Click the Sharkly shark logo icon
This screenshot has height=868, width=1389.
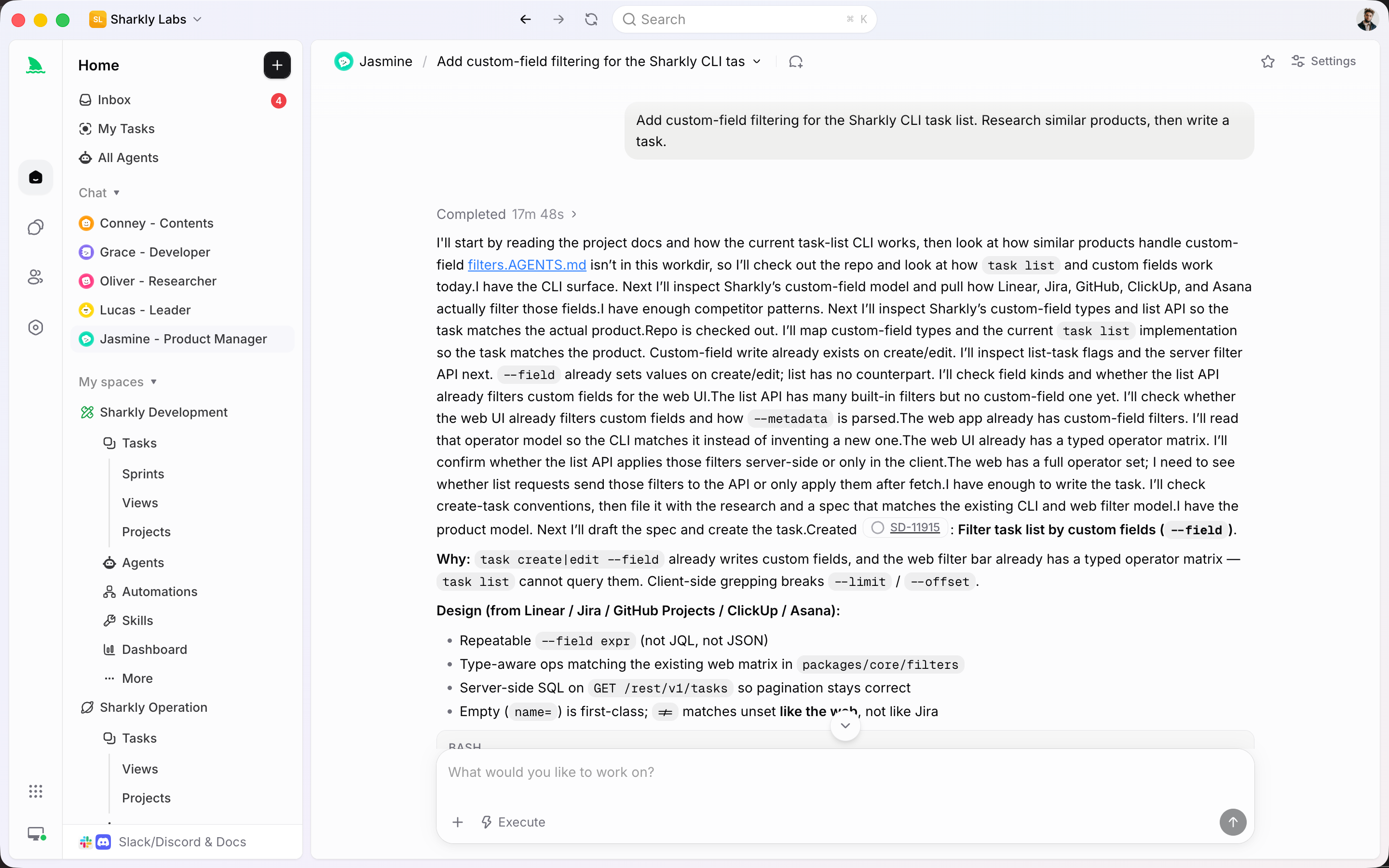[x=36, y=66]
